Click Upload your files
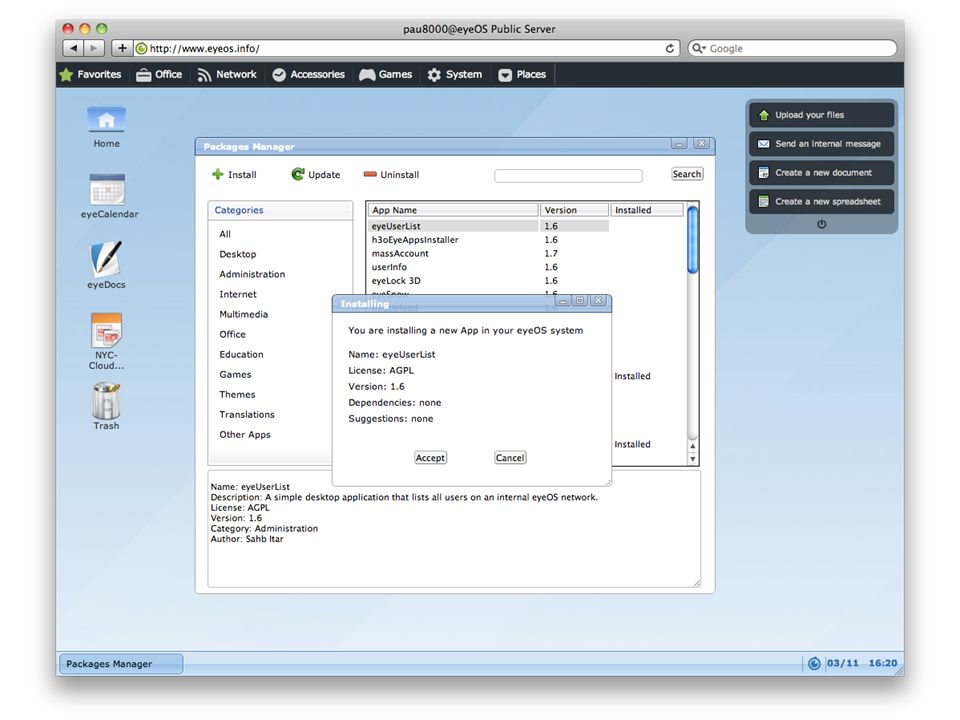Image resolution: width=960 pixels, height=720 pixels. 821,115
